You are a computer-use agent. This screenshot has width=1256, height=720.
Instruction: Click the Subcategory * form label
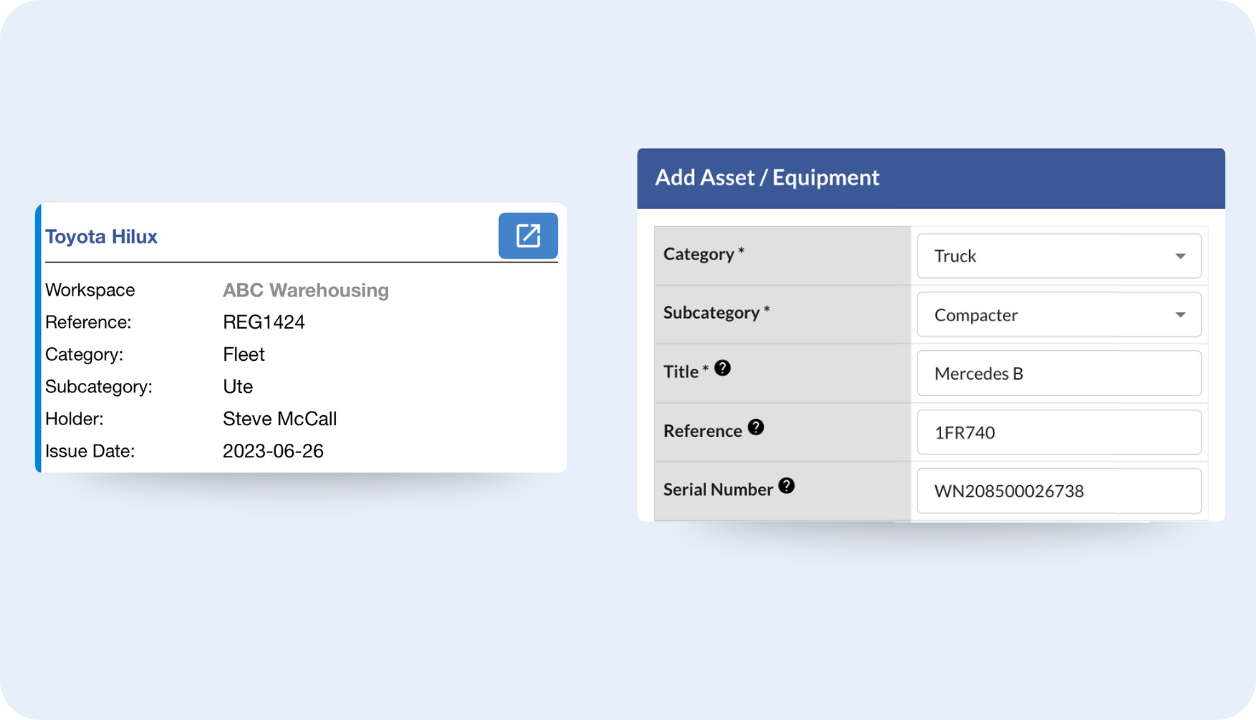click(x=716, y=312)
